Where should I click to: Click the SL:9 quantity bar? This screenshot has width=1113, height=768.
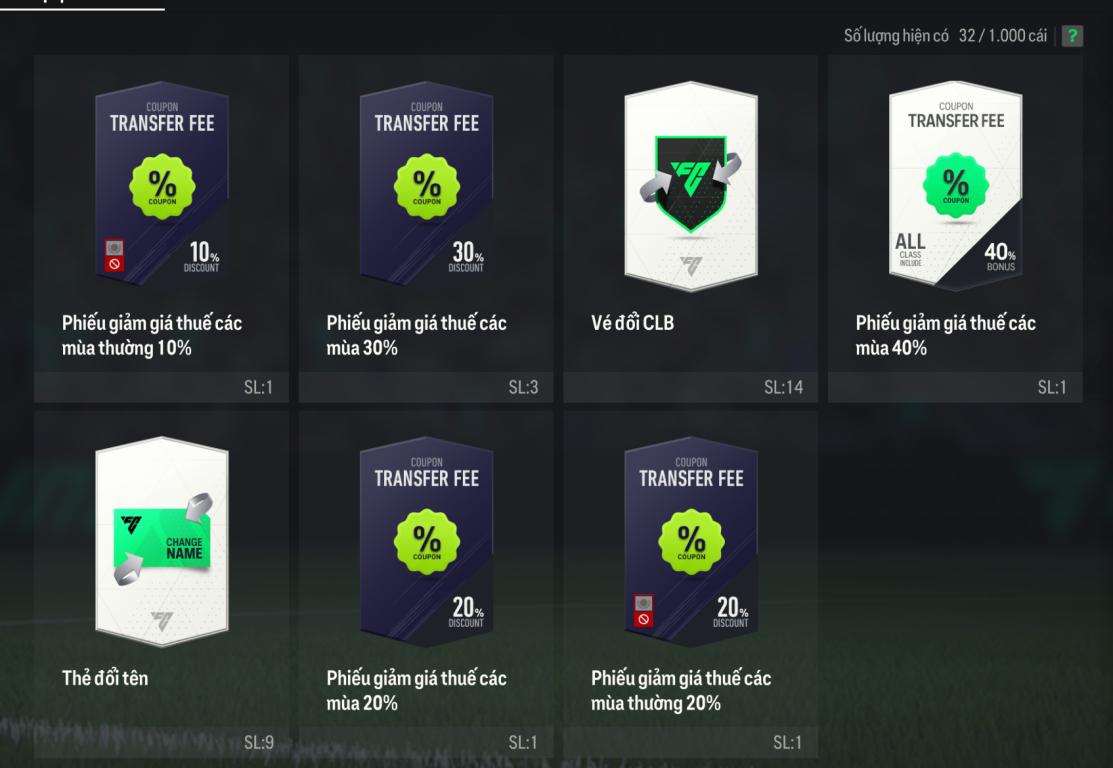click(162, 742)
